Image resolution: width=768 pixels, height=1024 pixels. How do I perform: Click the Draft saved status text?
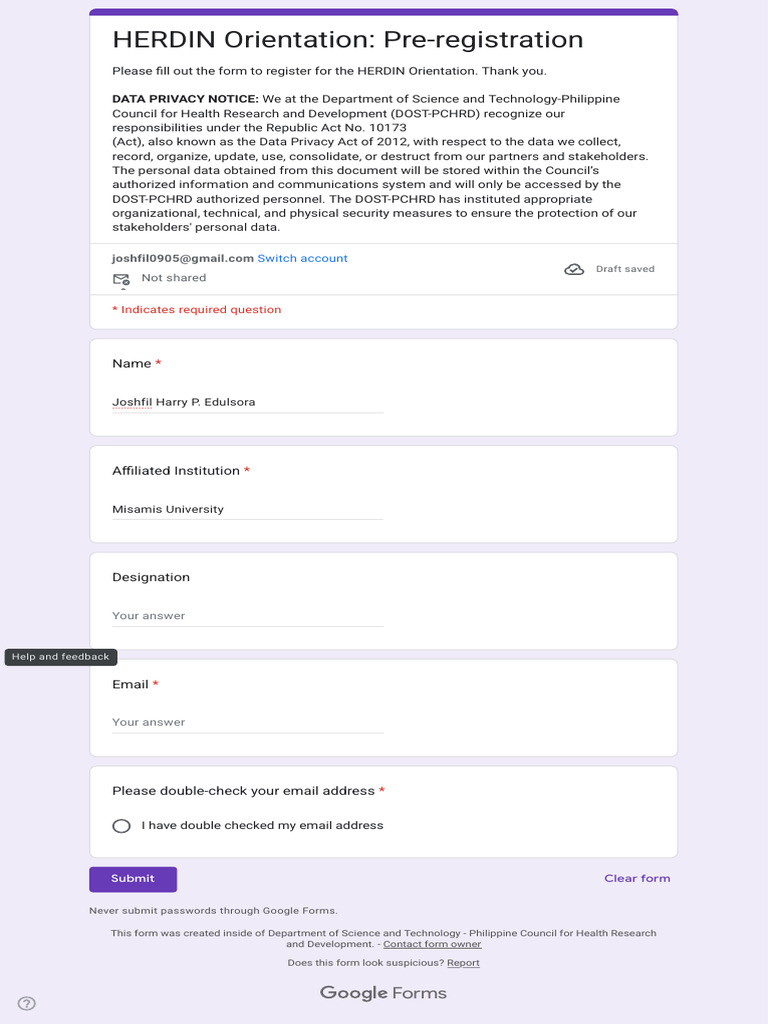pyautogui.click(x=625, y=269)
